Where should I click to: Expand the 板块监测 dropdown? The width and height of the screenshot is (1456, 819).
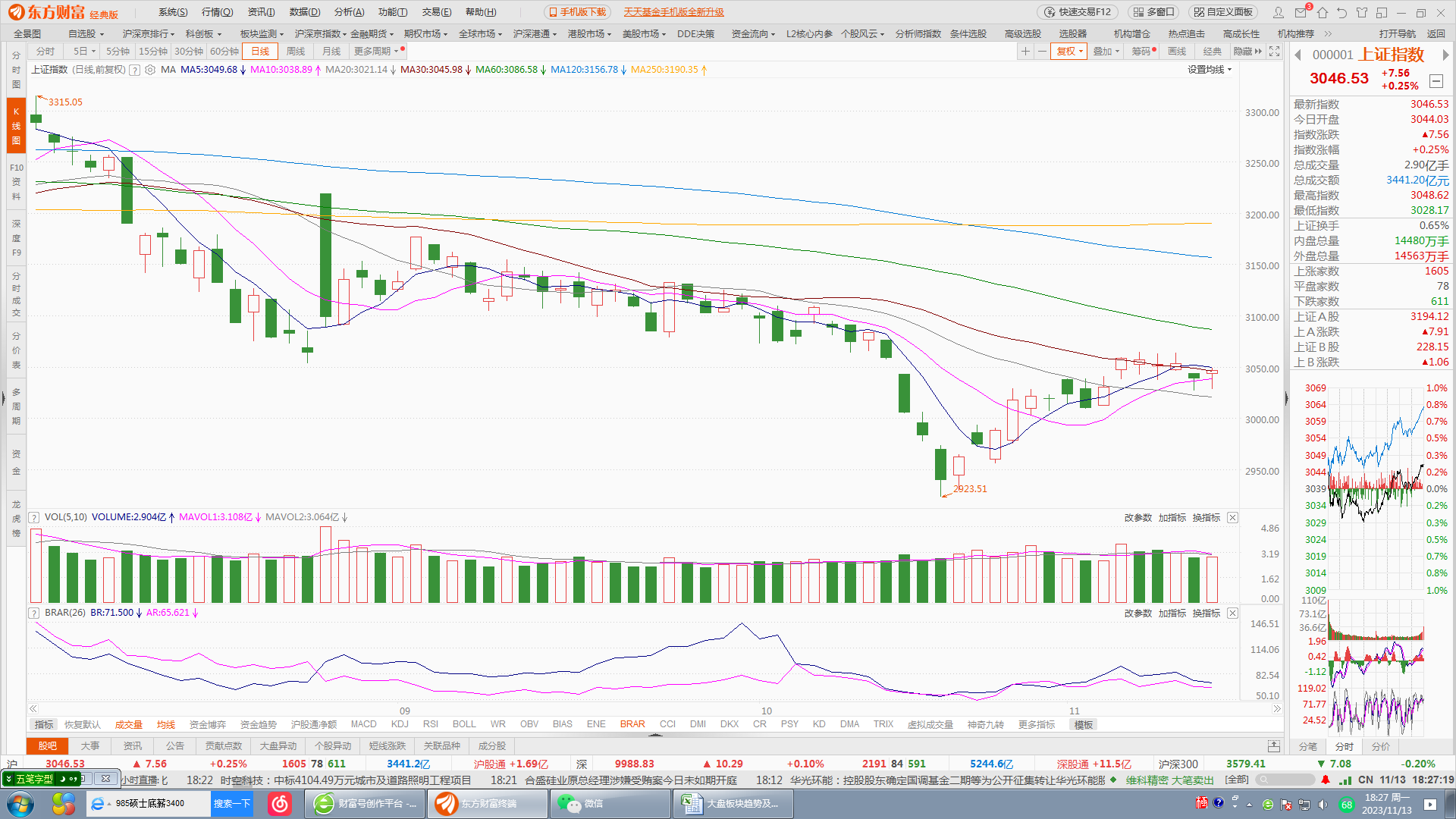tap(262, 34)
